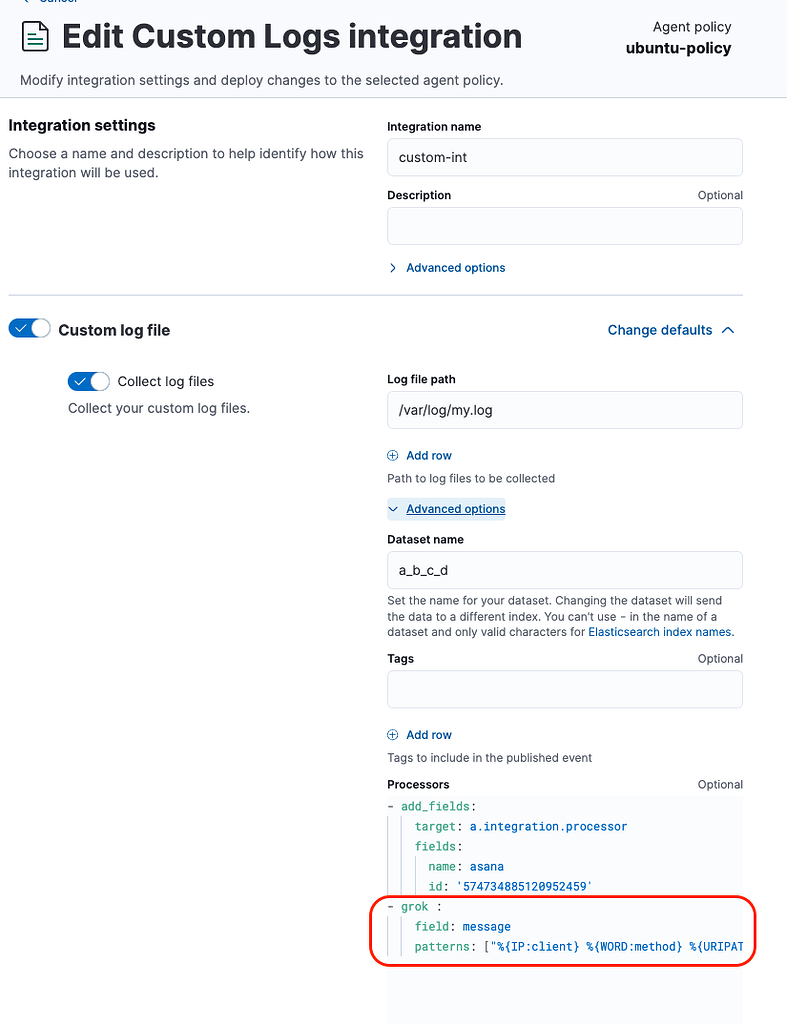
Task: Click the Custom Logs document icon
Action: (35, 37)
